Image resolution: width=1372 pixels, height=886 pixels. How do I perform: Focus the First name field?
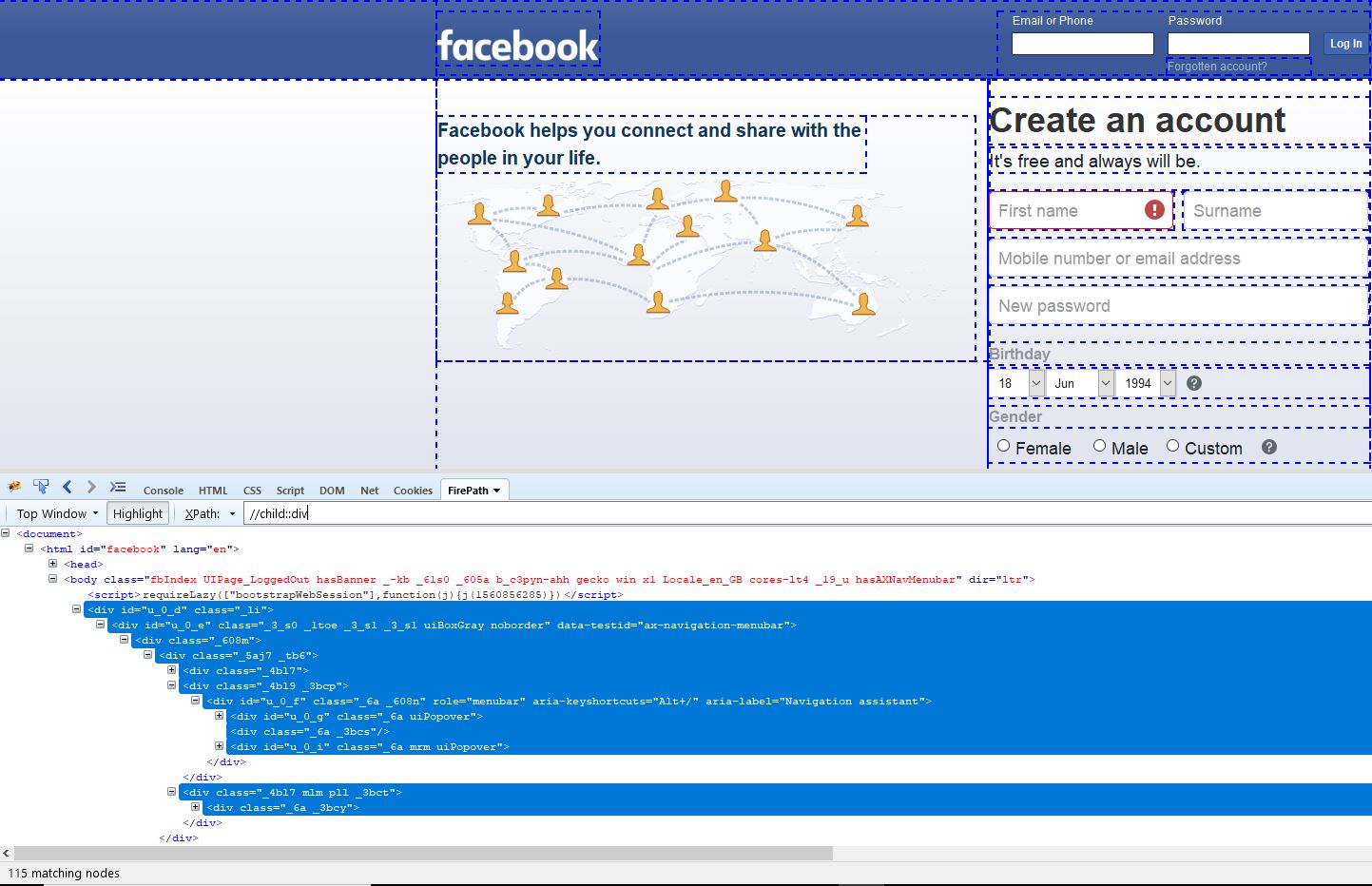1081,210
